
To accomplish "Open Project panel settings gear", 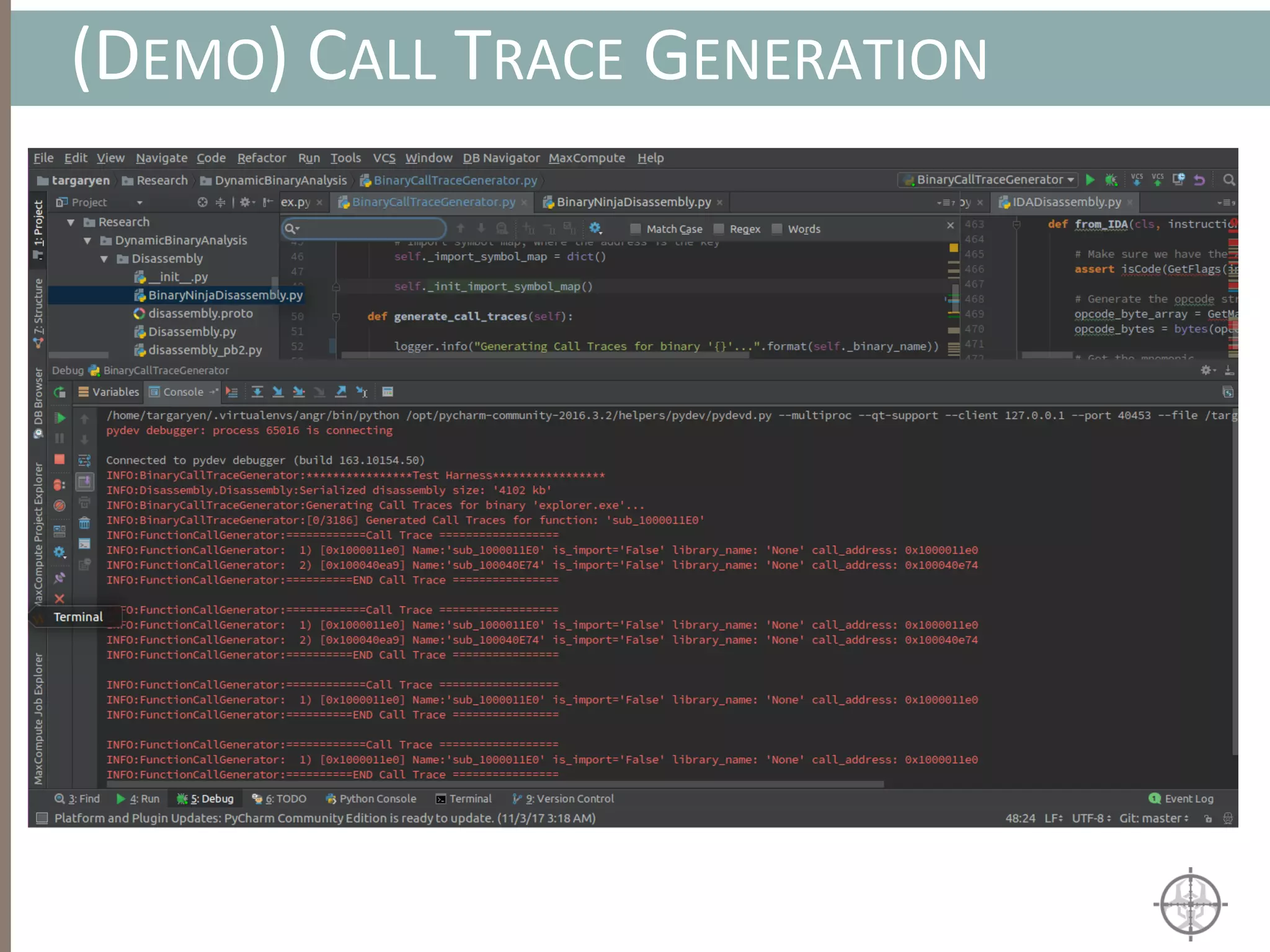I will [x=247, y=202].
